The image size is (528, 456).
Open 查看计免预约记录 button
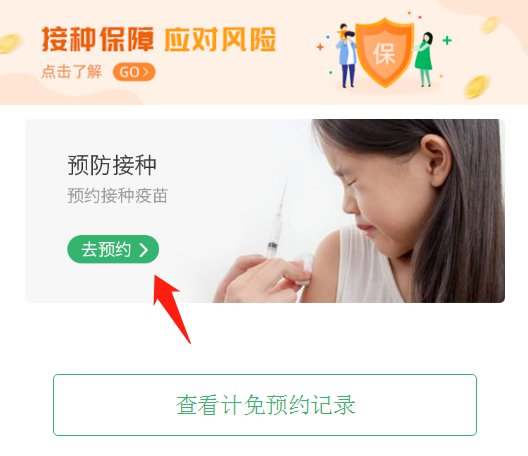coord(265,405)
